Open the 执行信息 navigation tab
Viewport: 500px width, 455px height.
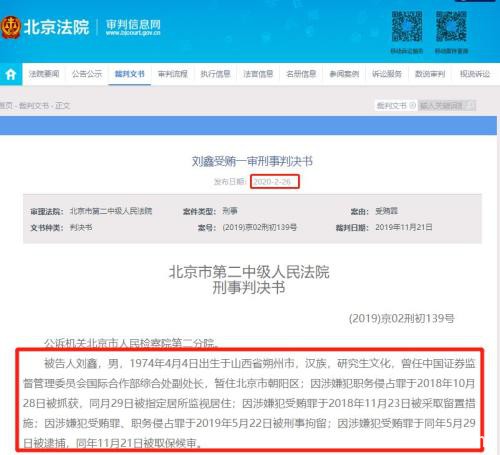215,74
